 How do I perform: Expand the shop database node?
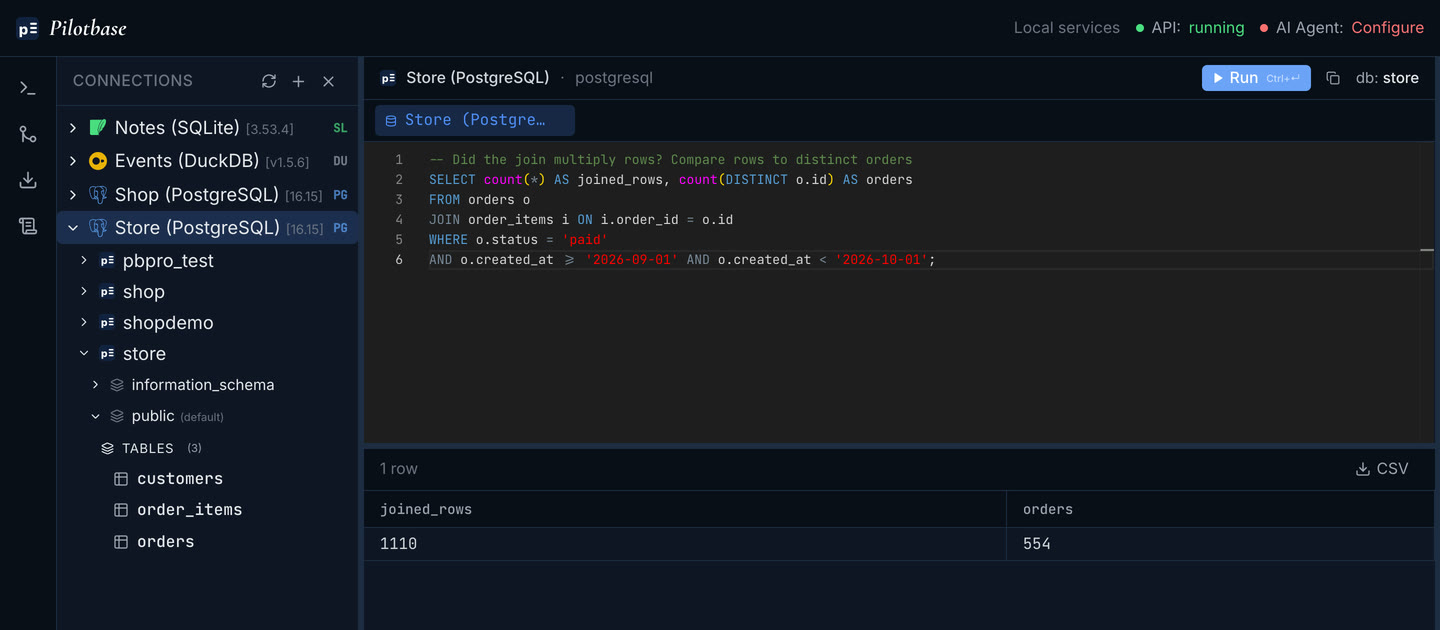84,291
